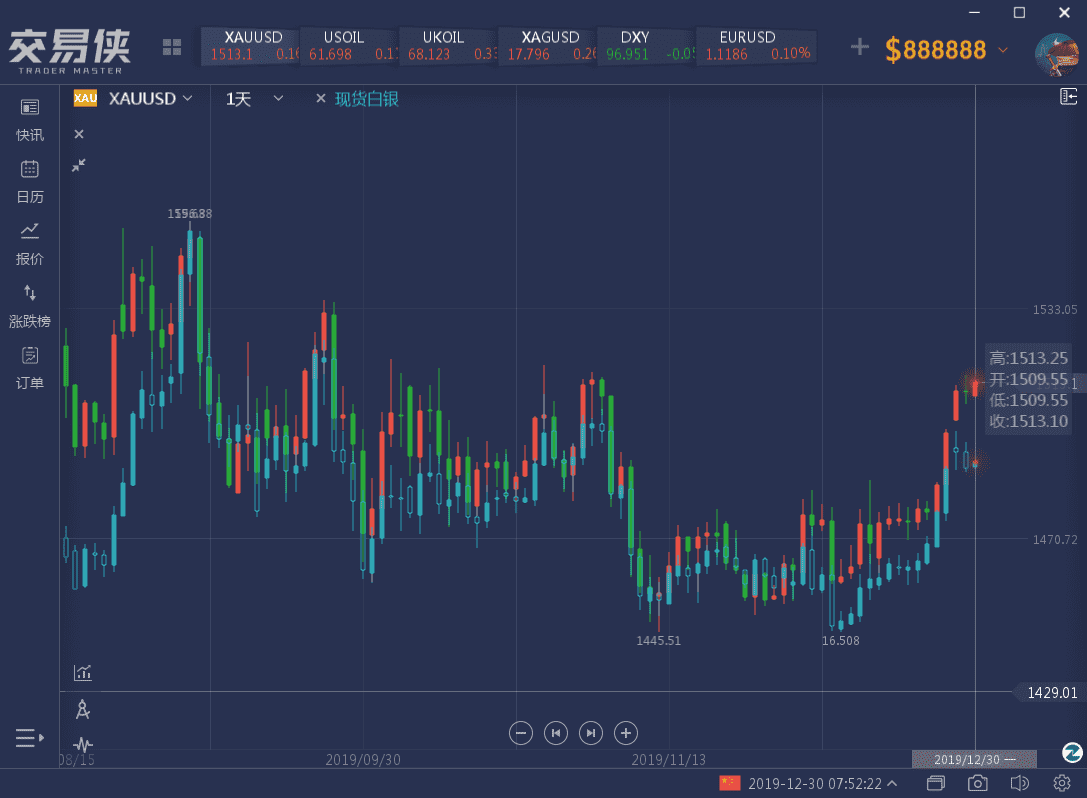Image resolution: width=1087 pixels, height=798 pixels.
Task: Open the 日历 calendar icon in sidebar
Action: pos(30,181)
